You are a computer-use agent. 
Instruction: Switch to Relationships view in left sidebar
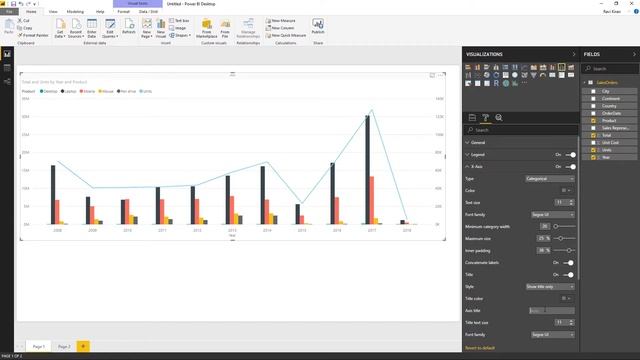(x=7, y=82)
